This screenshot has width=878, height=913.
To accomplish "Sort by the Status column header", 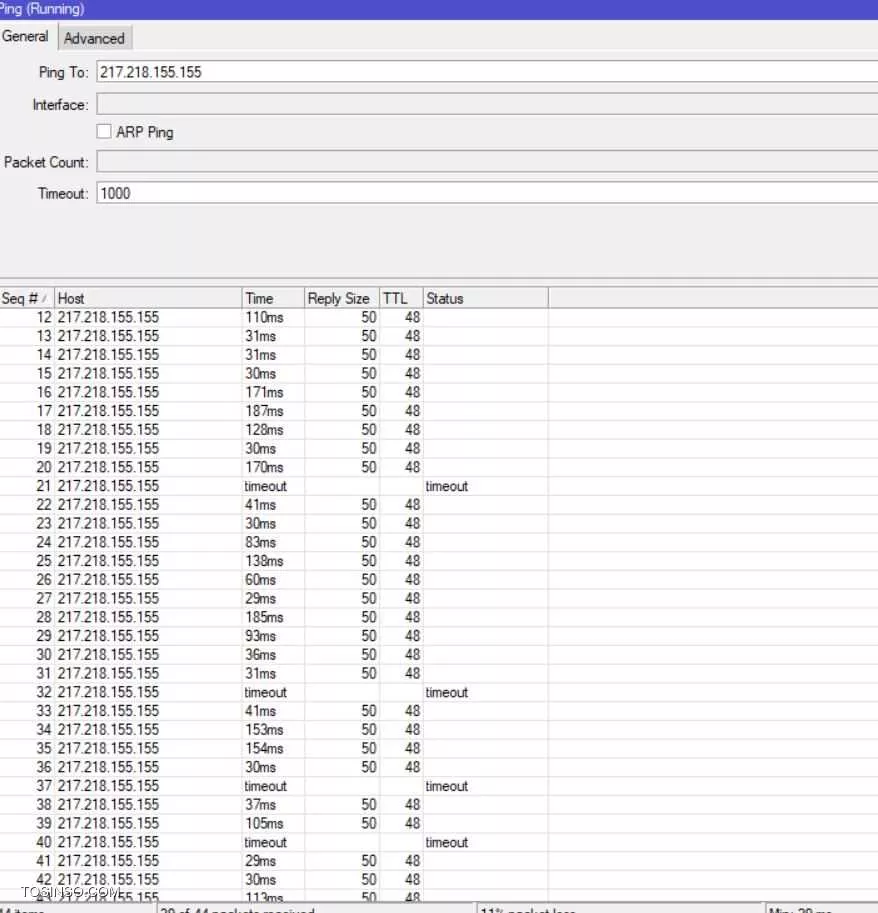I will click(x=484, y=298).
